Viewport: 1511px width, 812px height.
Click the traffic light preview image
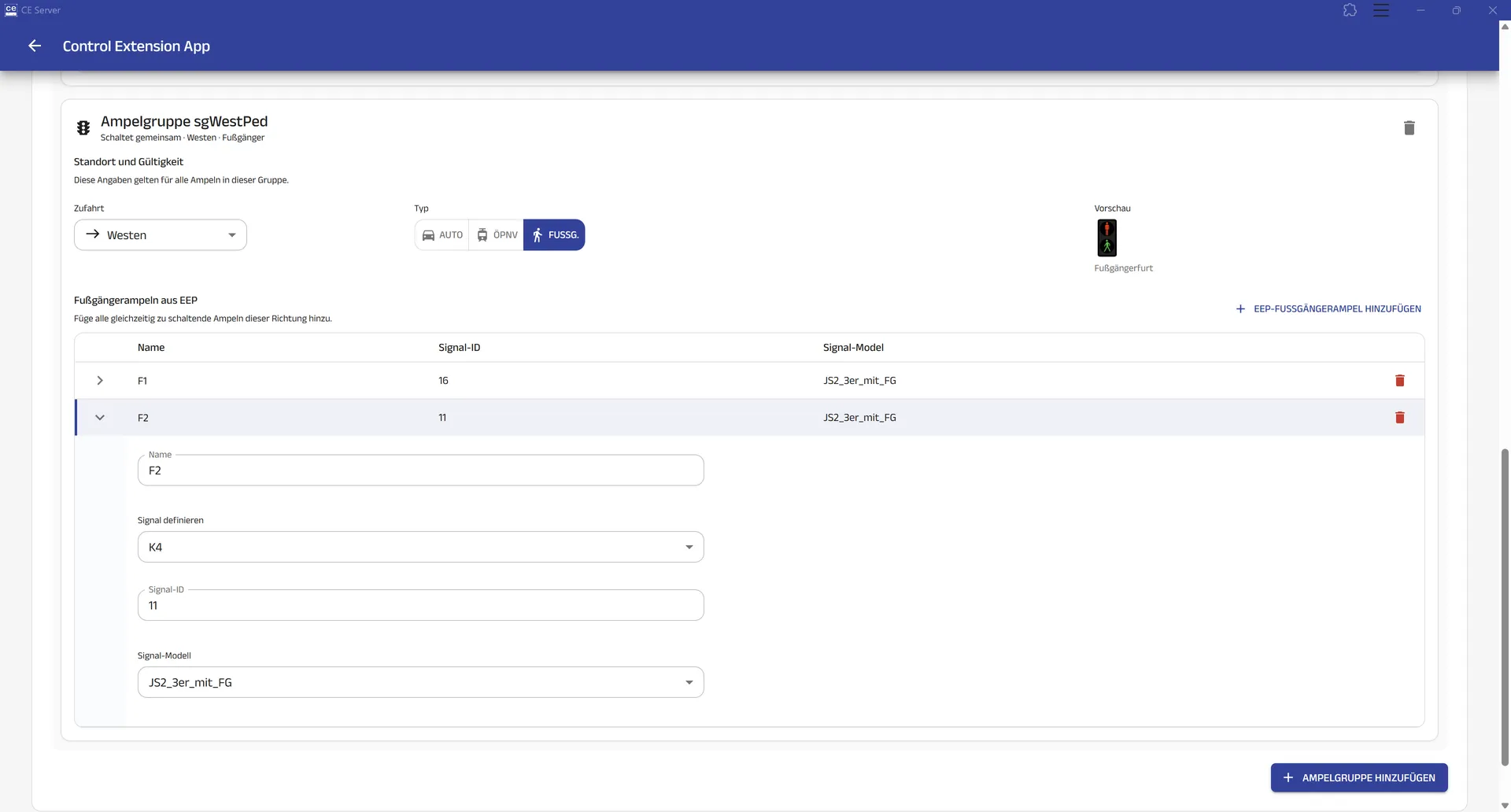pyautogui.click(x=1106, y=238)
